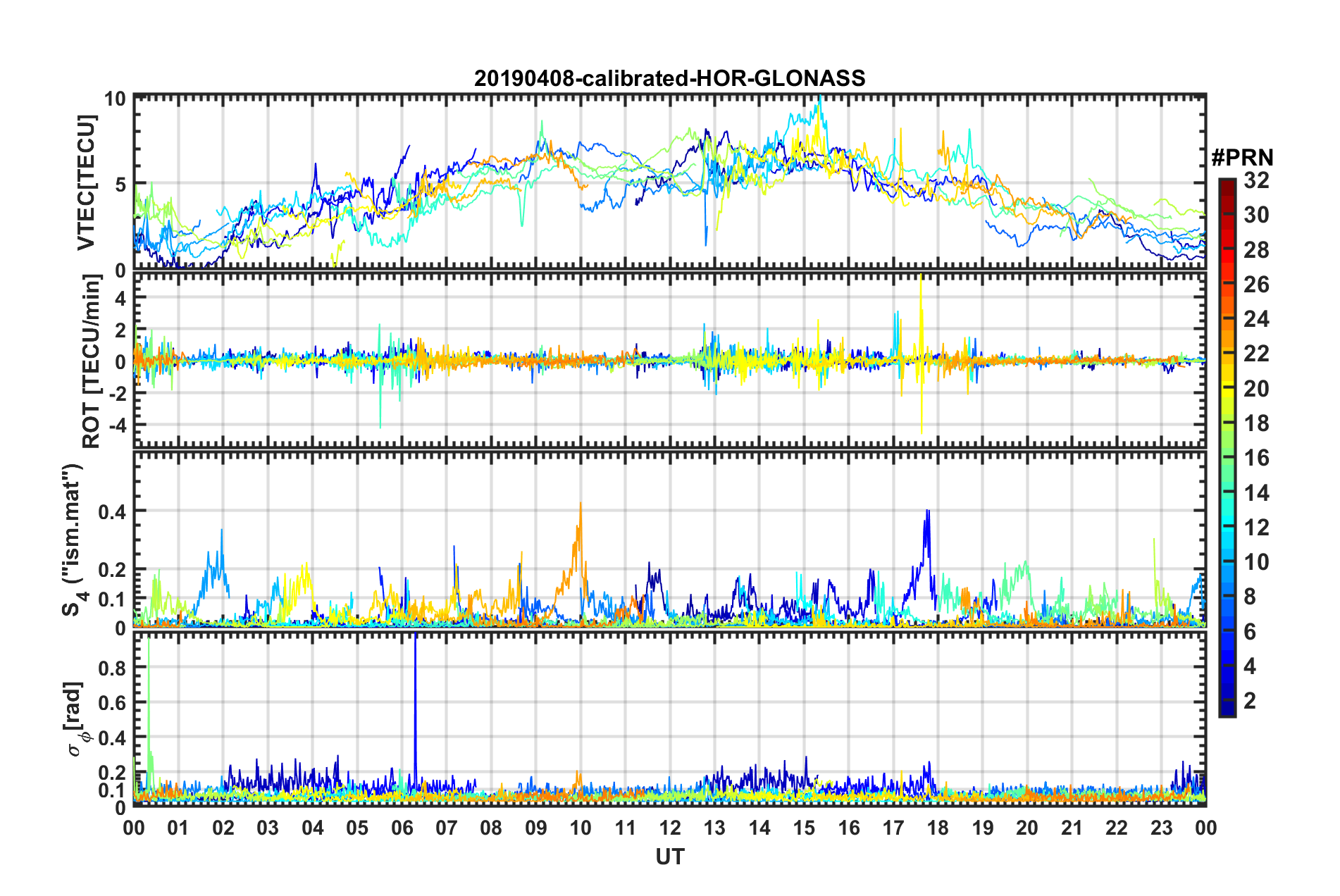This screenshot has height=896, width=1340.
Task: Click the x-axis tick label 01
Action: tap(178, 828)
